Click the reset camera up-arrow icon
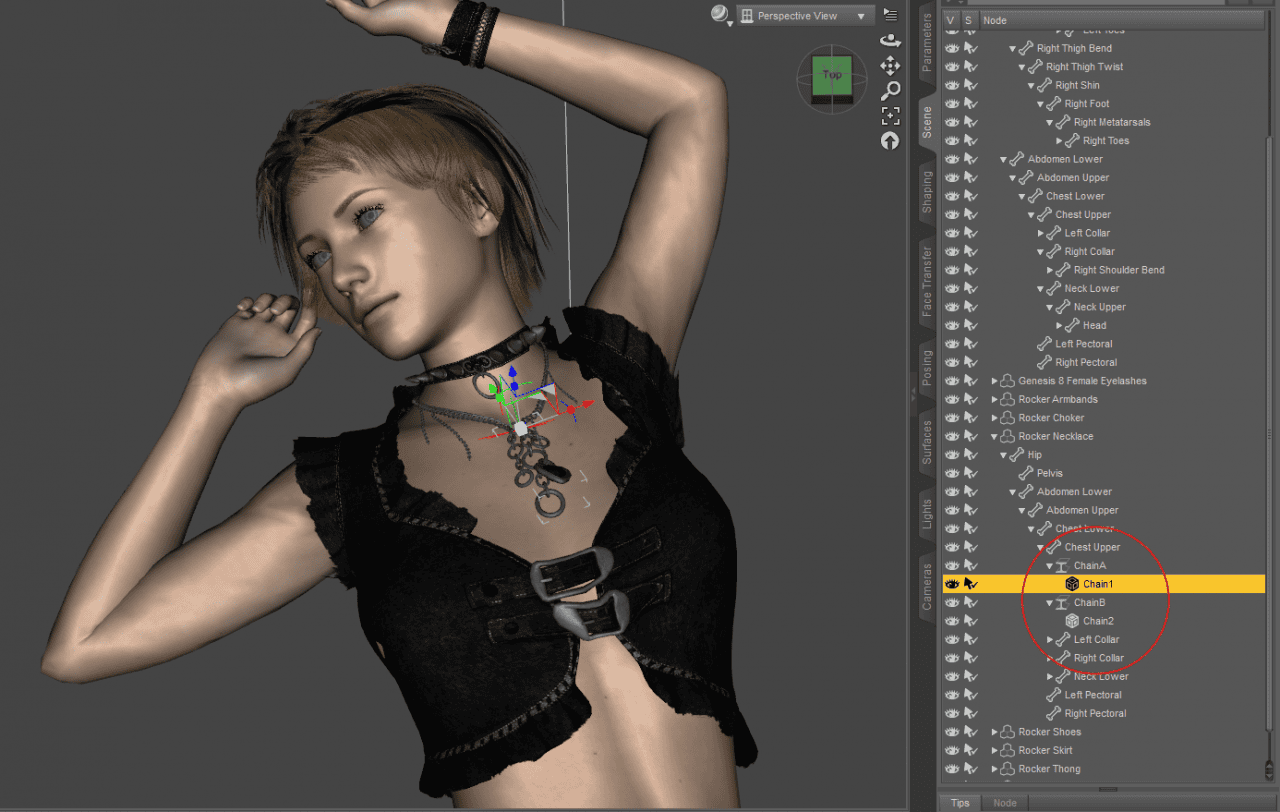 pos(889,141)
